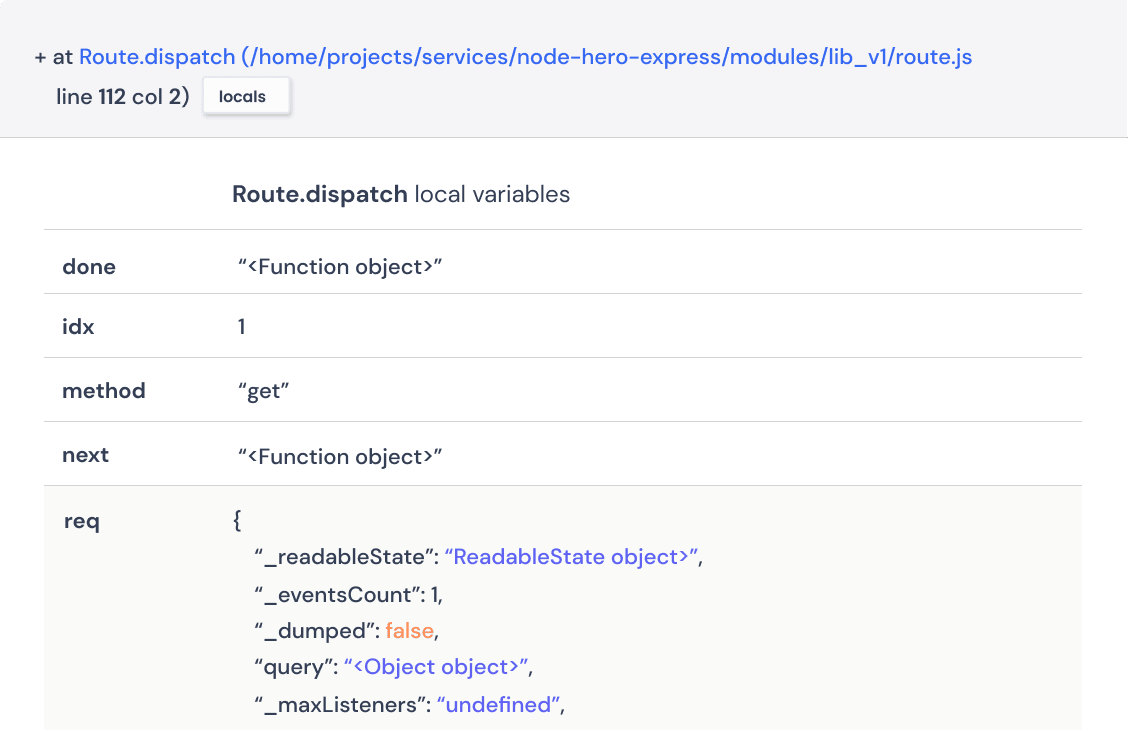Click the "get" method value
This screenshot has width=1128, height=732.
[x=263, y=392]
